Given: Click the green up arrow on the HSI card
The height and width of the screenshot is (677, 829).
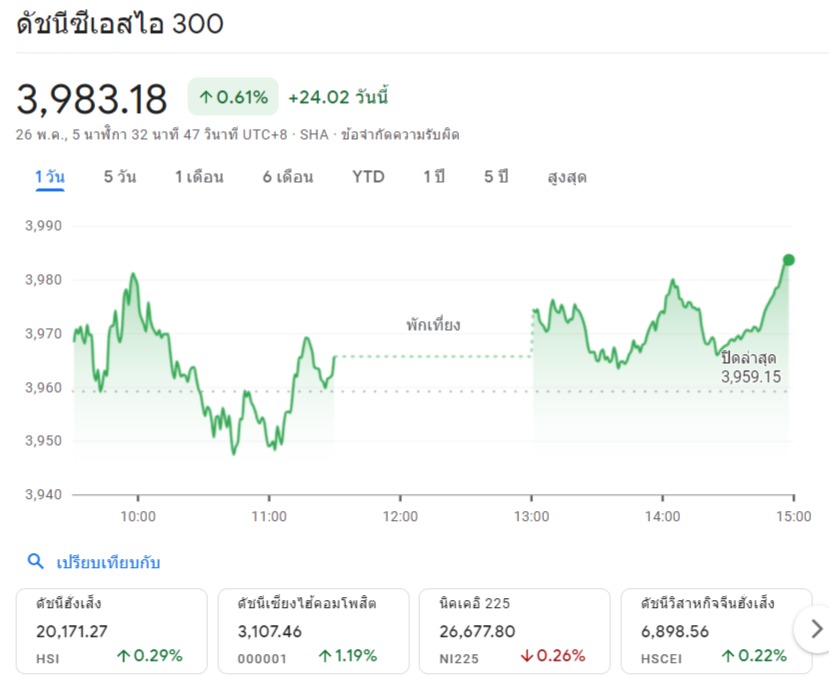Looking at the screenshot, I should 124,656.
